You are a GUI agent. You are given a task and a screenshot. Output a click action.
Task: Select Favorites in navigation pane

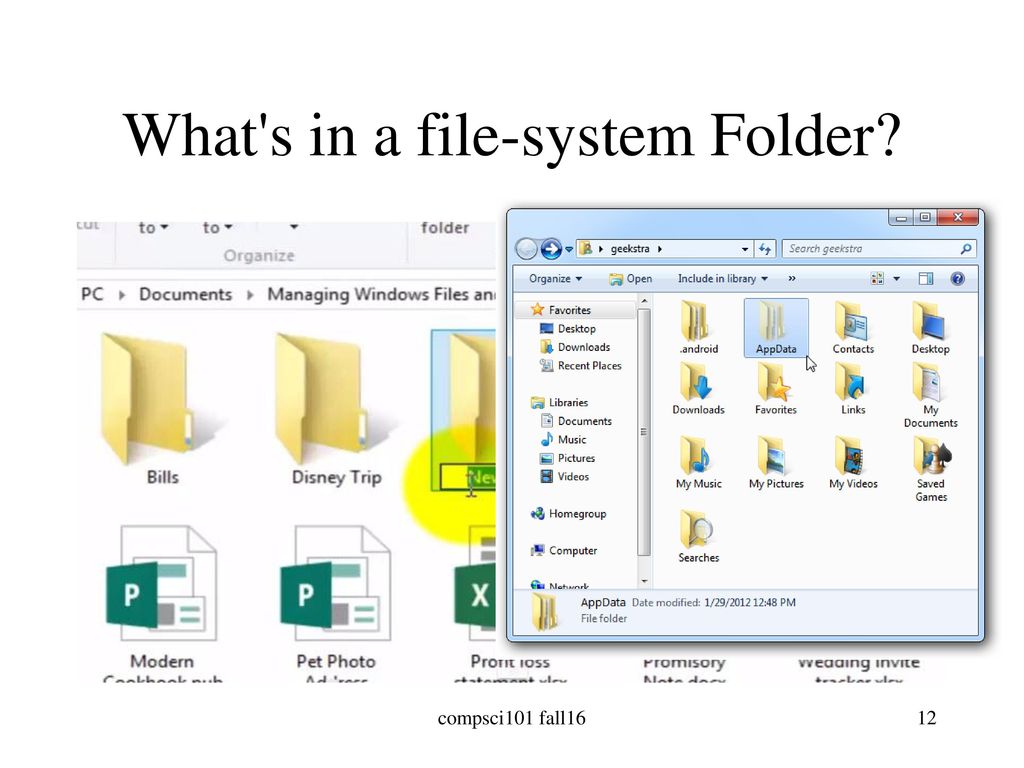[x=569, y=310]
